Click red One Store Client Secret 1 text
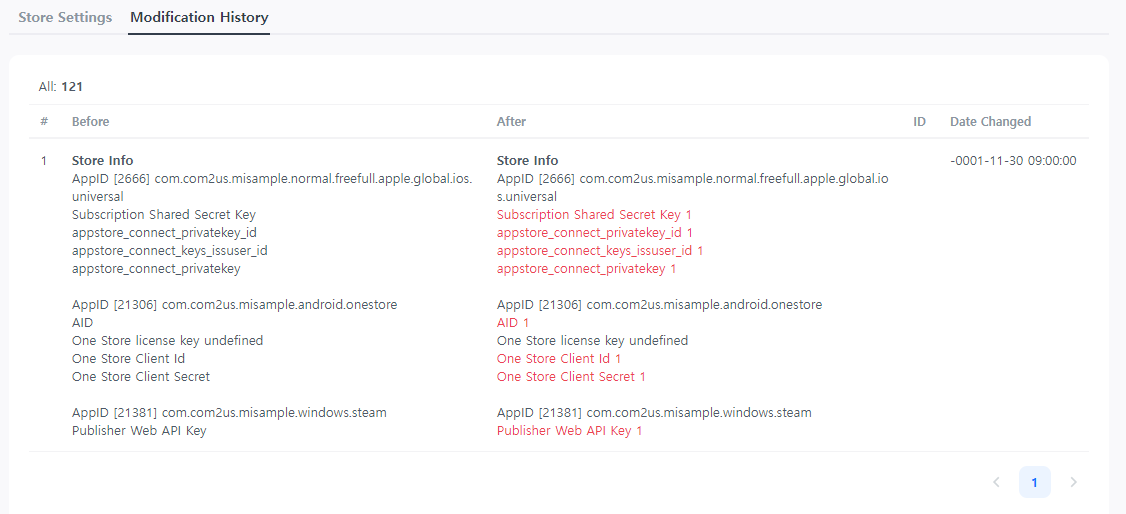The width and height of the screenshot is (1126, 514). coord(571,376)
